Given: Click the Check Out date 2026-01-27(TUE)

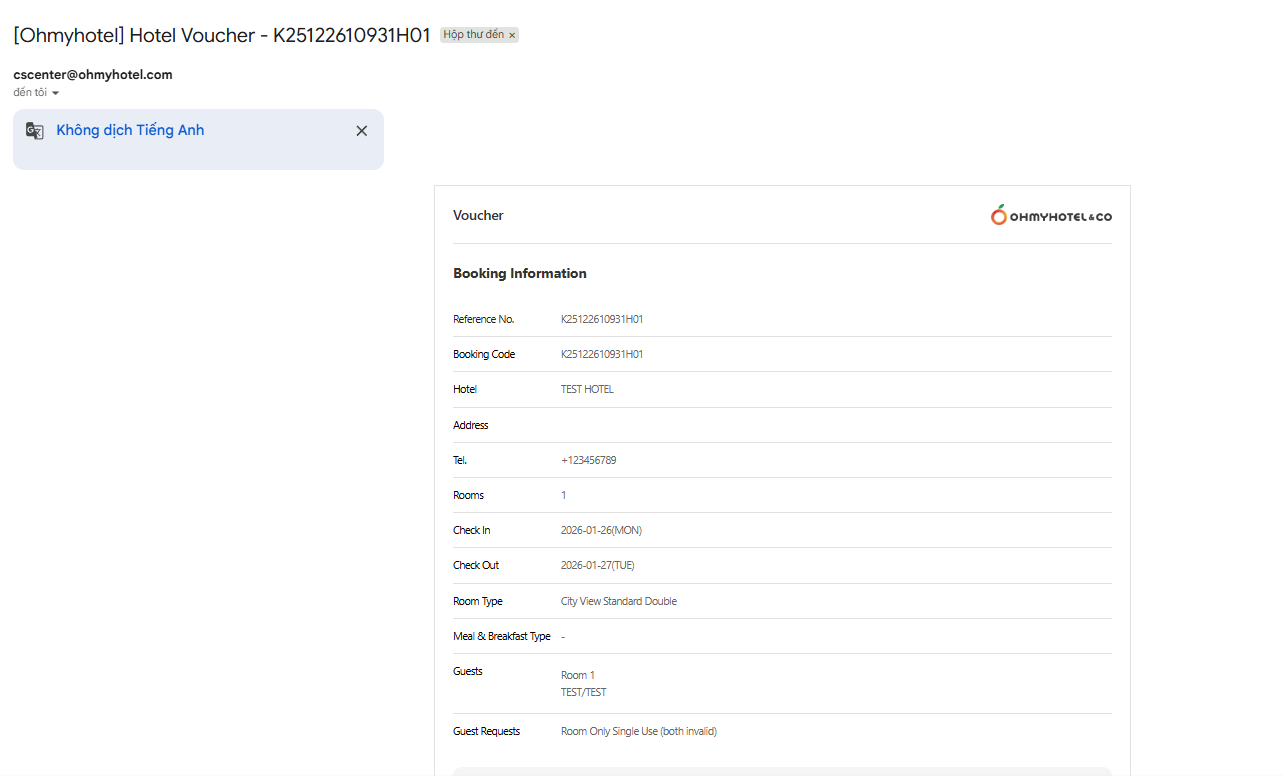Looking at the screenshot, I should pos(597,565).
